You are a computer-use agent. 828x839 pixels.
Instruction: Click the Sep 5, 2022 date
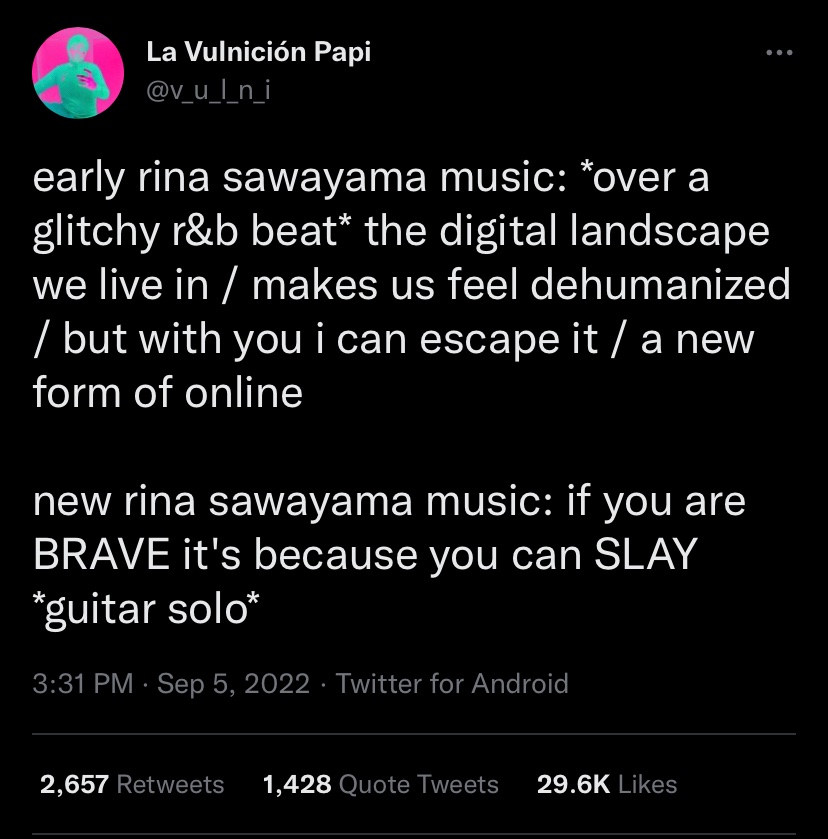pos(233,683)
